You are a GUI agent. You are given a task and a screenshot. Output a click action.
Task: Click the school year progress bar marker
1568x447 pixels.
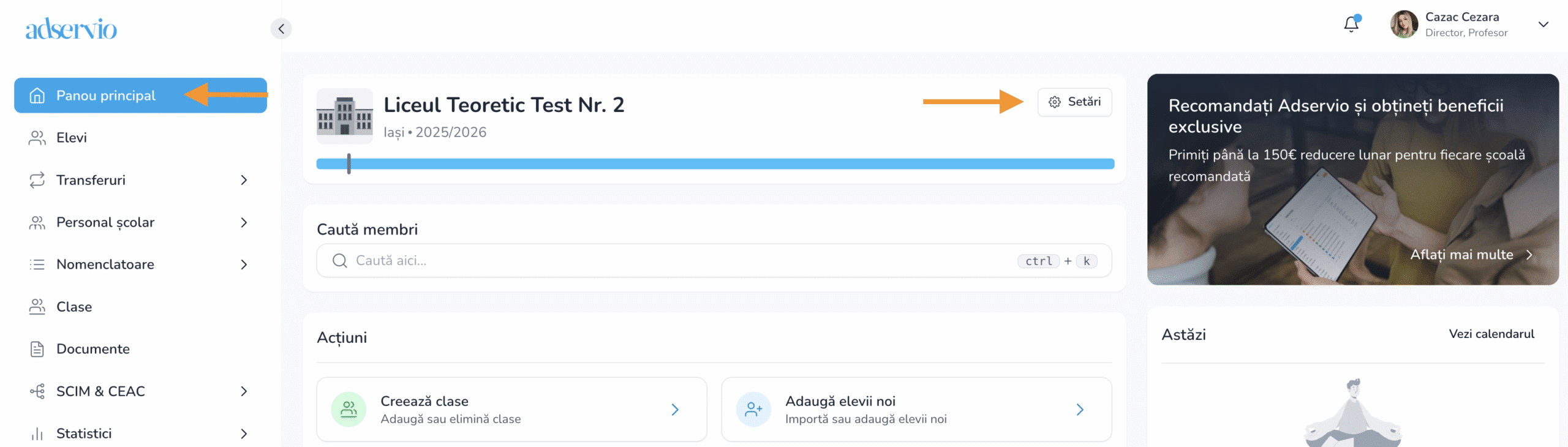[349, 163]
